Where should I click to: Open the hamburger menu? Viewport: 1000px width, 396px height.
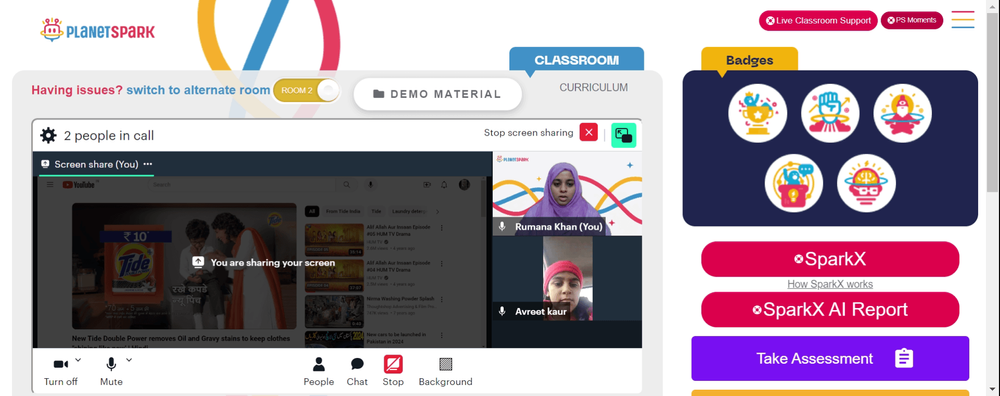963,20
